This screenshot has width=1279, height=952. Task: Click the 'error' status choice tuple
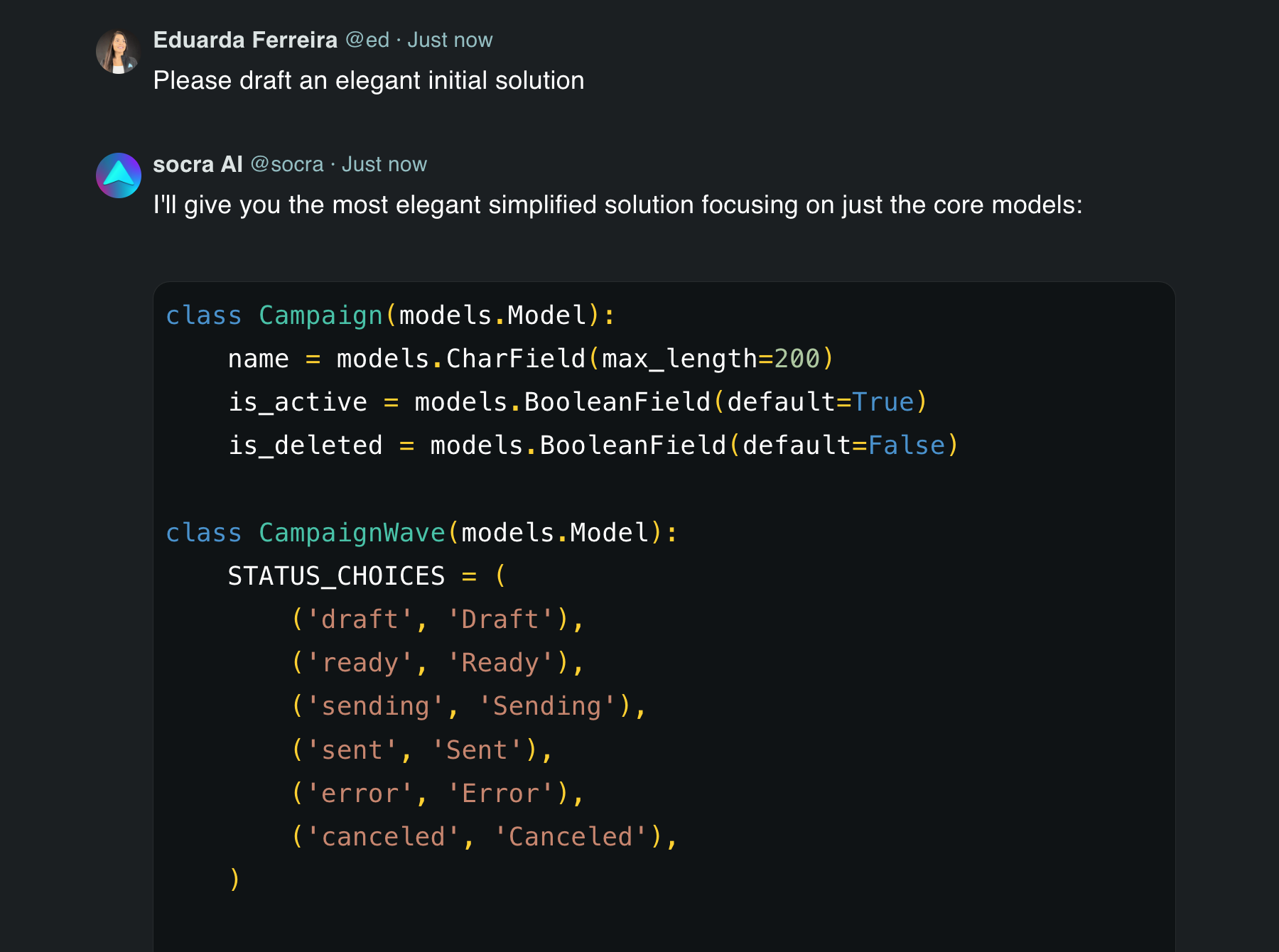pos(438,793)
